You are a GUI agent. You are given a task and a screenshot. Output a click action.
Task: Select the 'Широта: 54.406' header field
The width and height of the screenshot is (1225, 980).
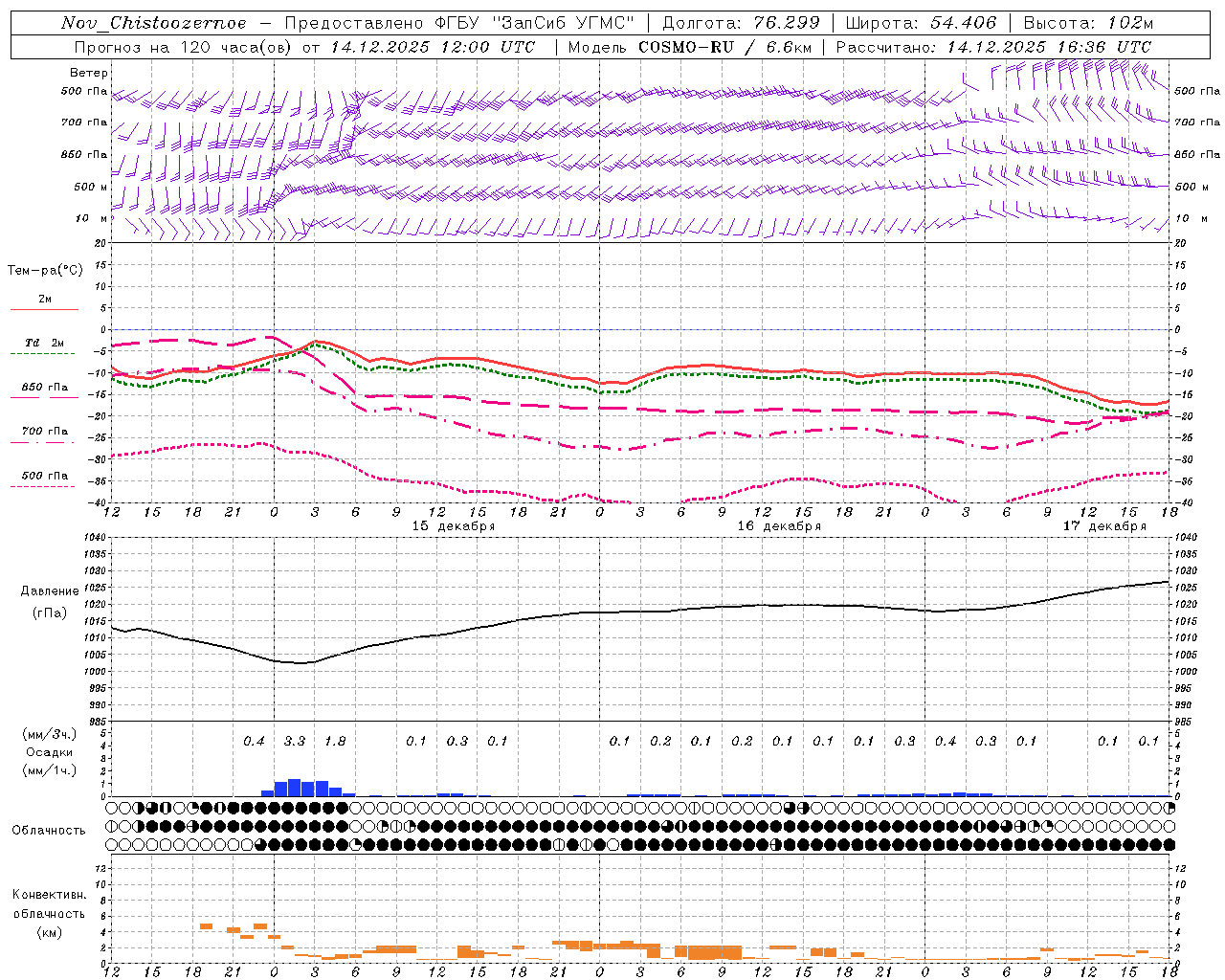(x=921, y=23)
